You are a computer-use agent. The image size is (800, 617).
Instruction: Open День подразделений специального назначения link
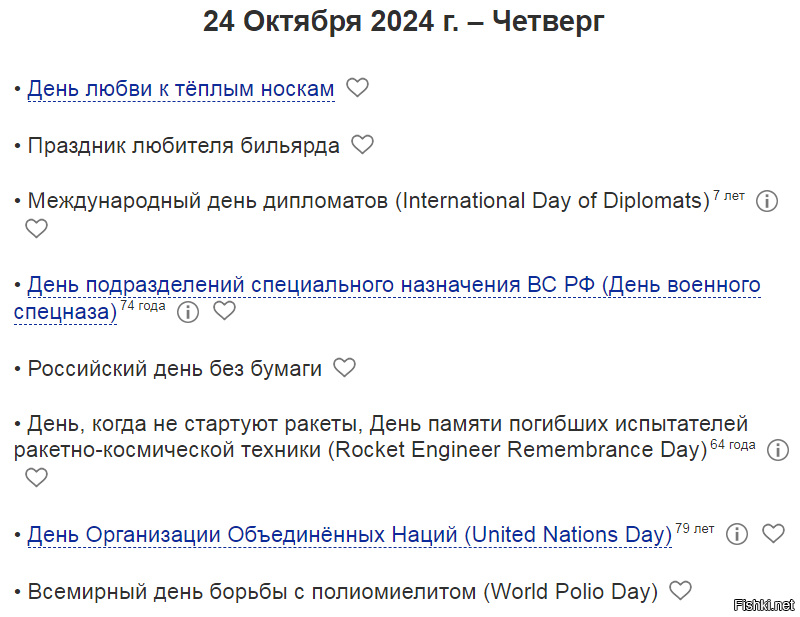(387, 298)
